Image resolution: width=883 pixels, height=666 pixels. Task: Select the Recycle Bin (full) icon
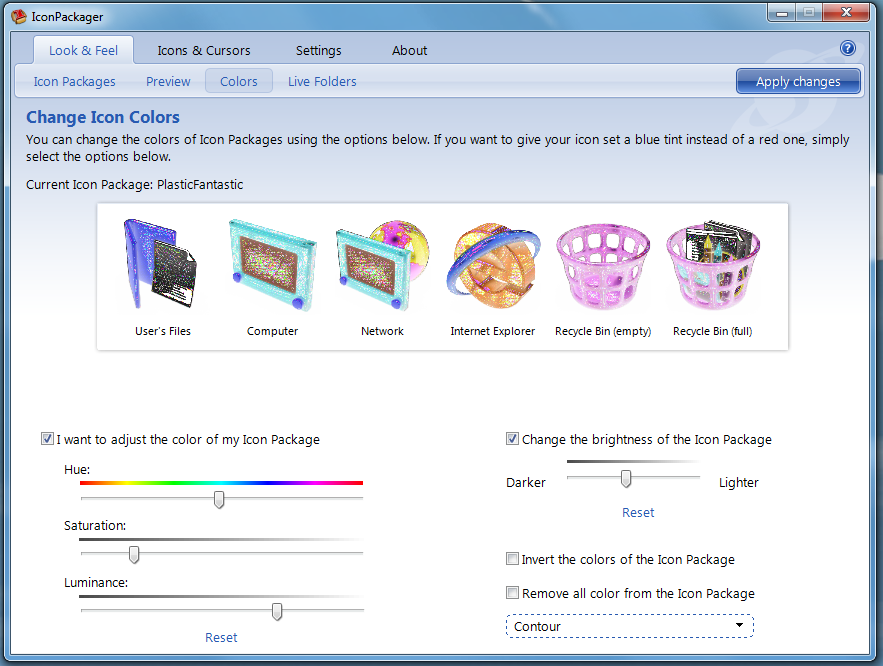point(712,262)
